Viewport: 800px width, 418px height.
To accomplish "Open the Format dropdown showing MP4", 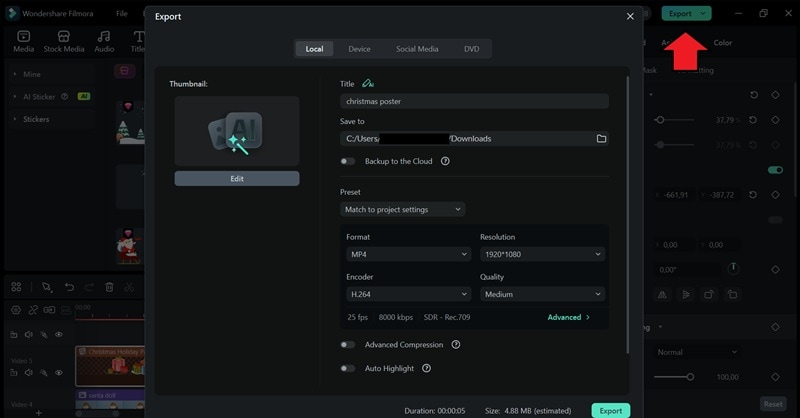I will [407, 255].
